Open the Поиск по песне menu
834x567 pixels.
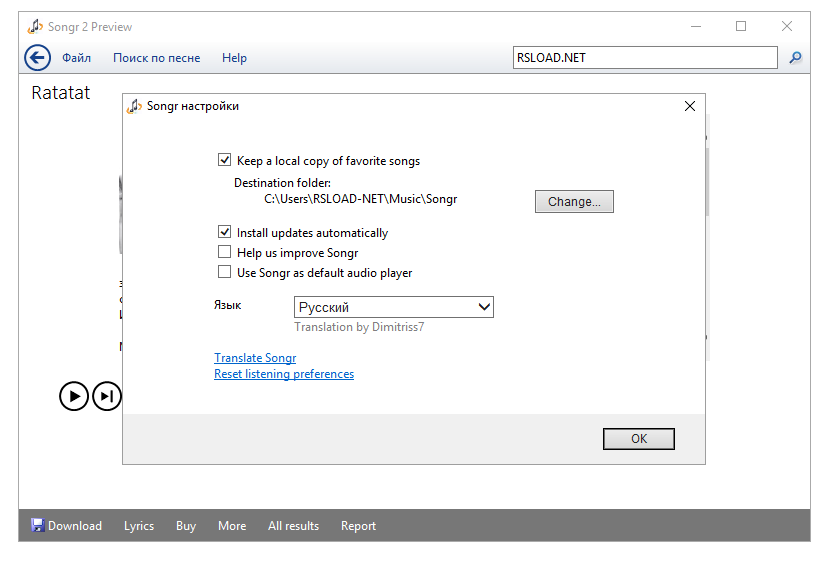[x=156, y=58]
